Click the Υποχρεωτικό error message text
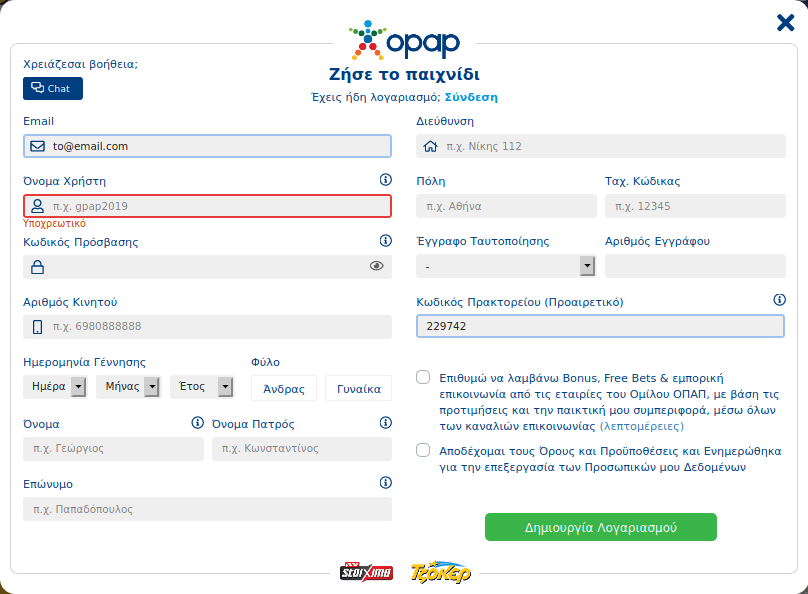Viewport: 808px width, 594px height. [55, 224]
